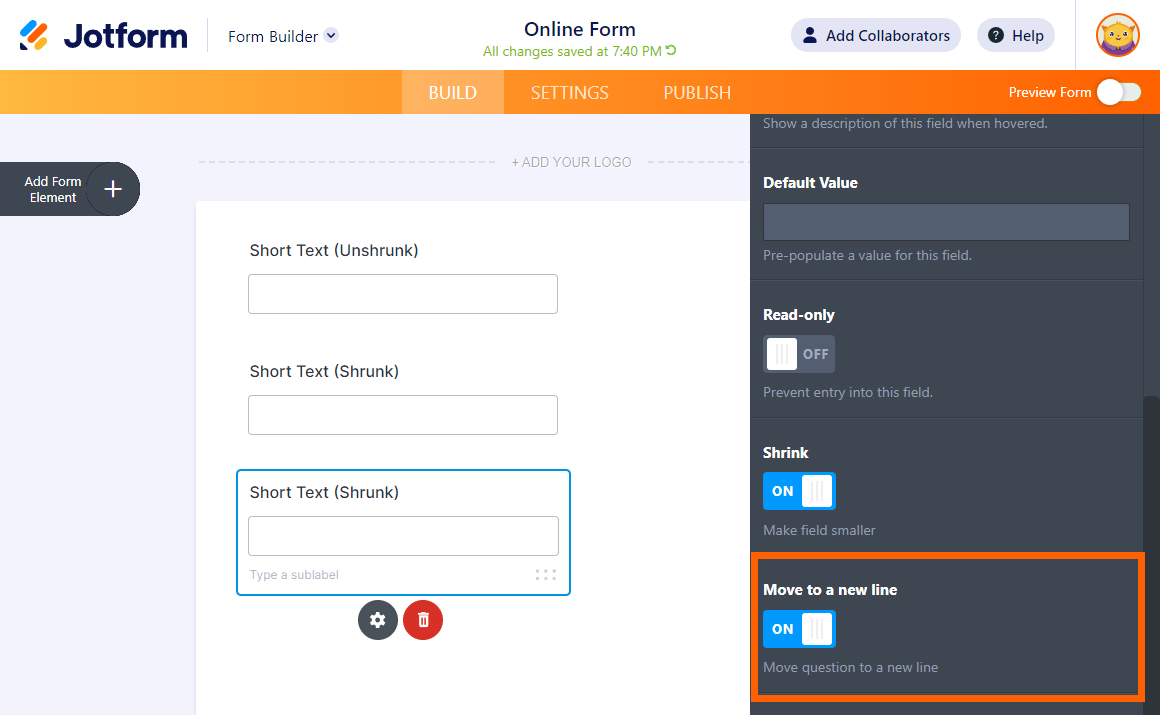Click + ADD YOUR LOGO
Image resolution: width=1160 pixels, height=715 pixels.
pyautogui.click(x=571, y=162)
